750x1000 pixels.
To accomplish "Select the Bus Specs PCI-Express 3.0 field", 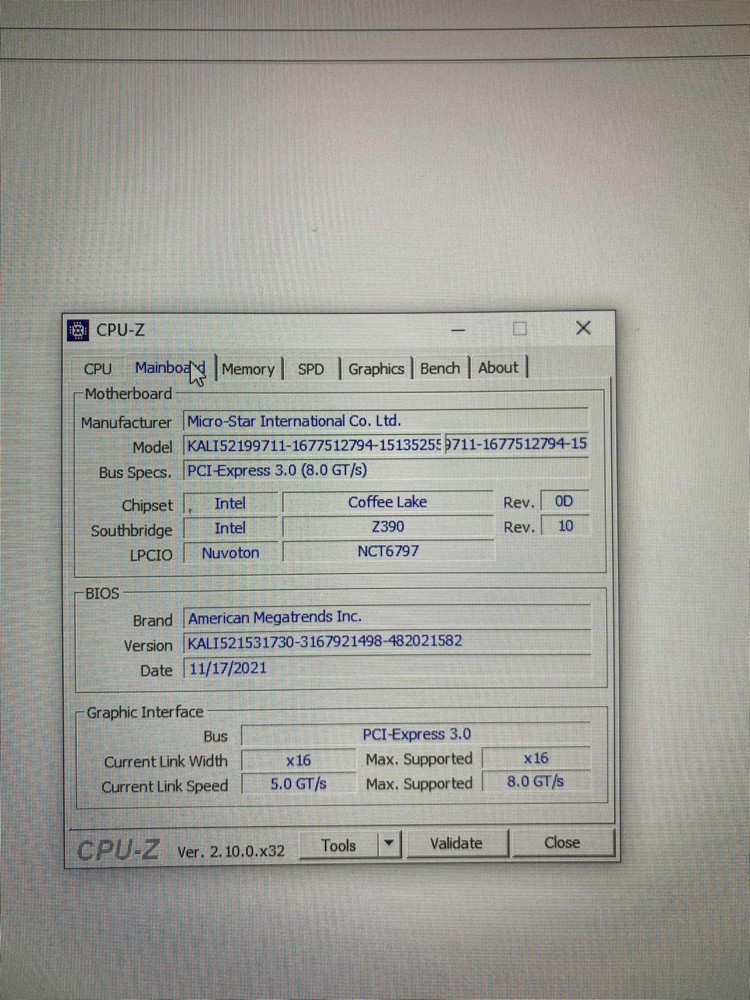I will [x=385, y=470].
